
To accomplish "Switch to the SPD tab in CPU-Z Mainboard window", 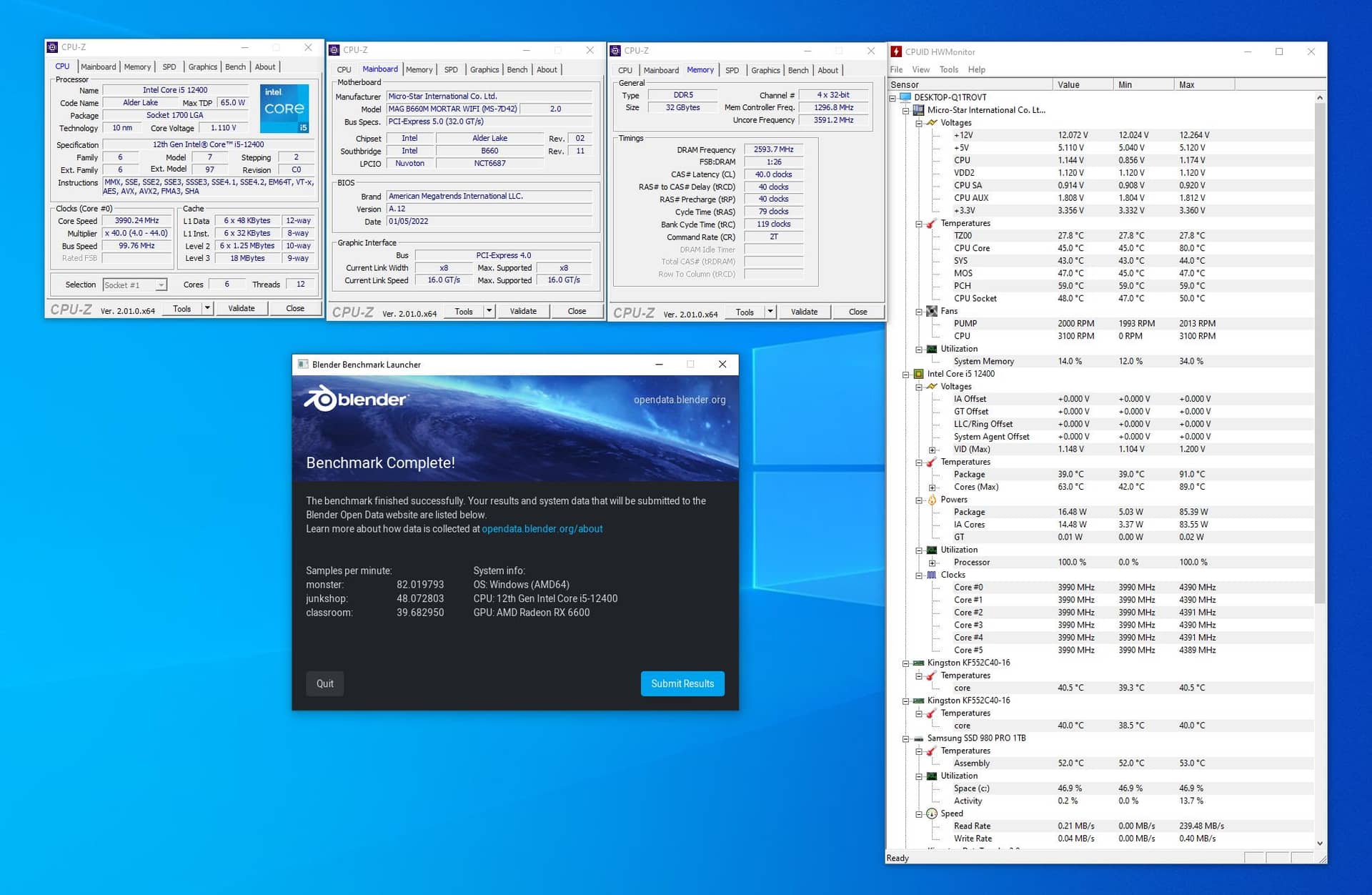I will tap(451, 69).
